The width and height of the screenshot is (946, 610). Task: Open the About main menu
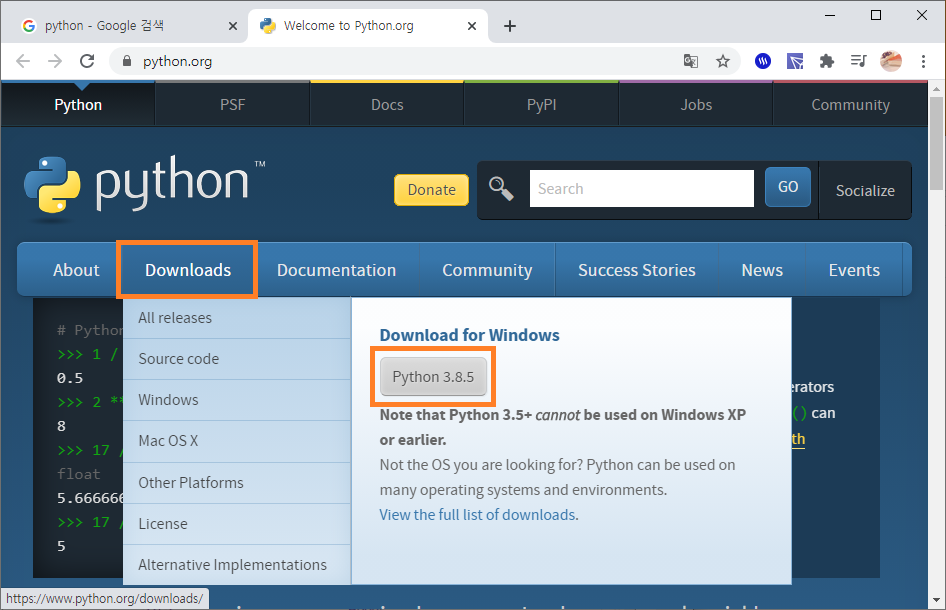point(76,270)
